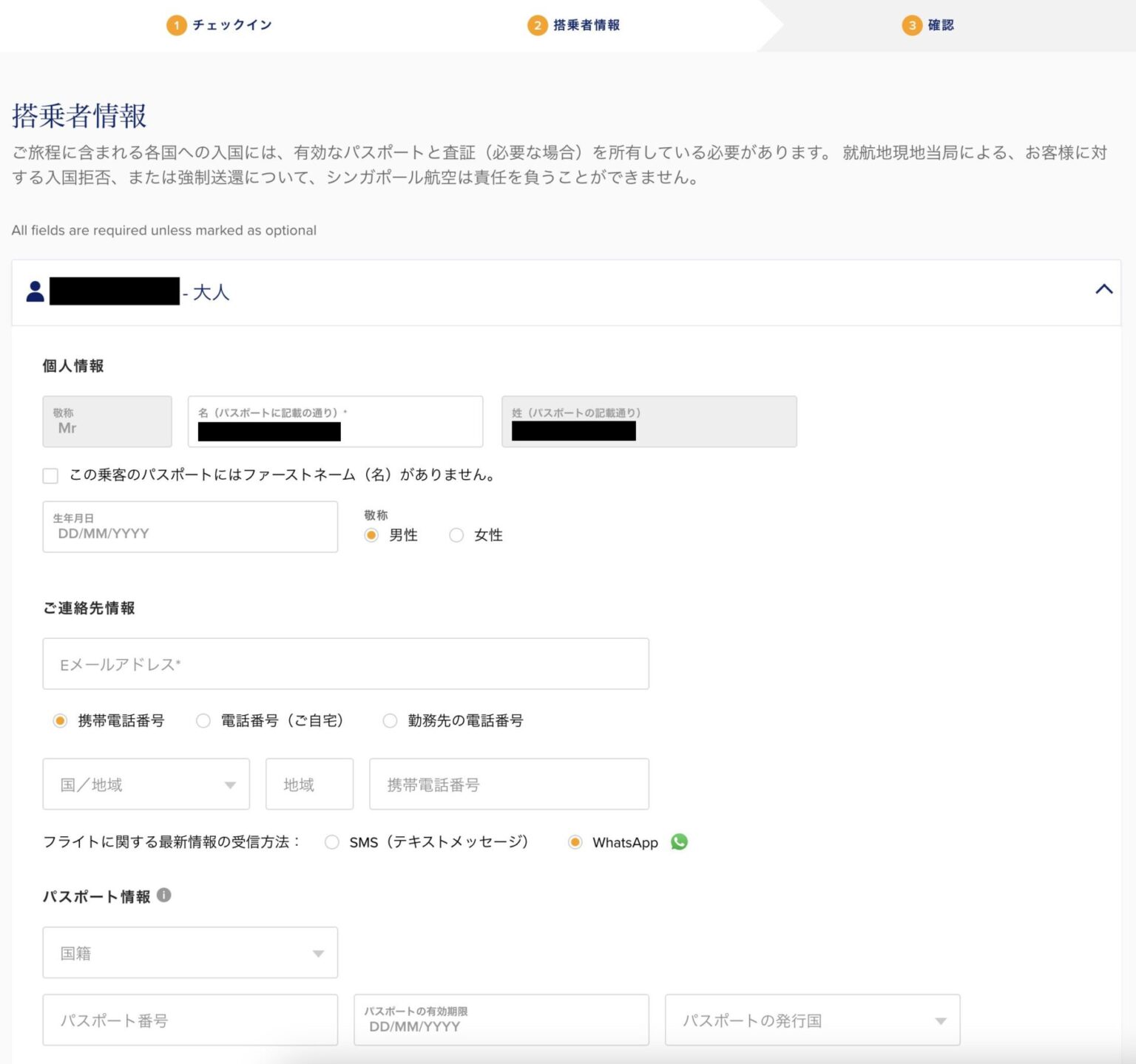Select the 女性 gender radio button
Viewport: 1136px width, 1064px height.
coord(456,535)
